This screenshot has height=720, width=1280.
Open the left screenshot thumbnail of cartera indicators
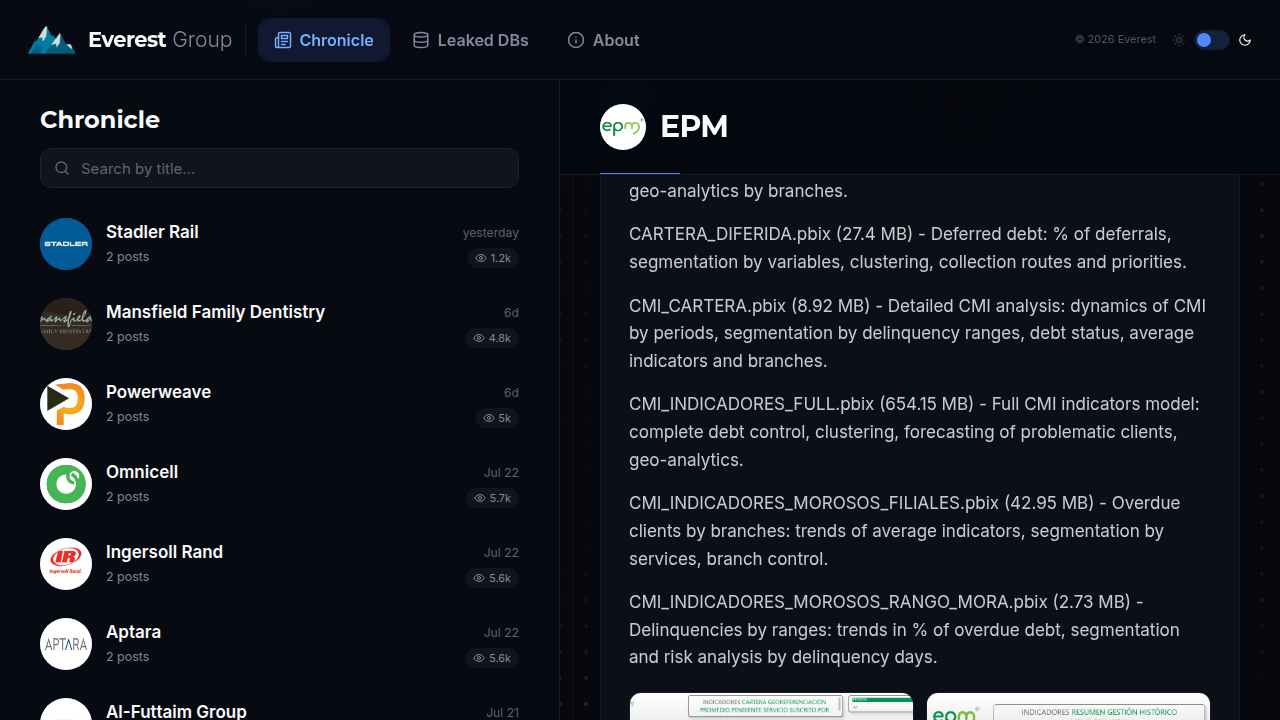tap(771, 706)
